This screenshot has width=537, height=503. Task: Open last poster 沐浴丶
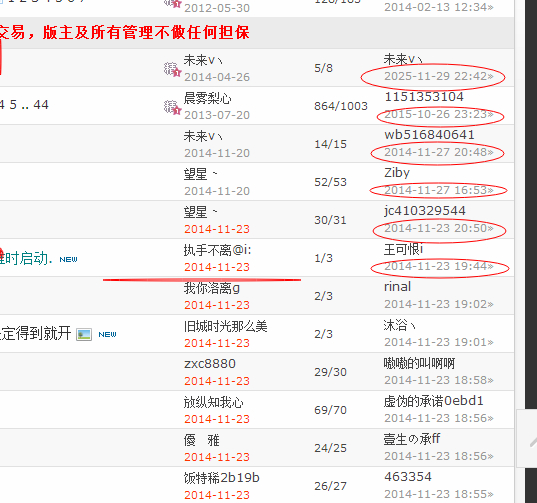[399, 325]
